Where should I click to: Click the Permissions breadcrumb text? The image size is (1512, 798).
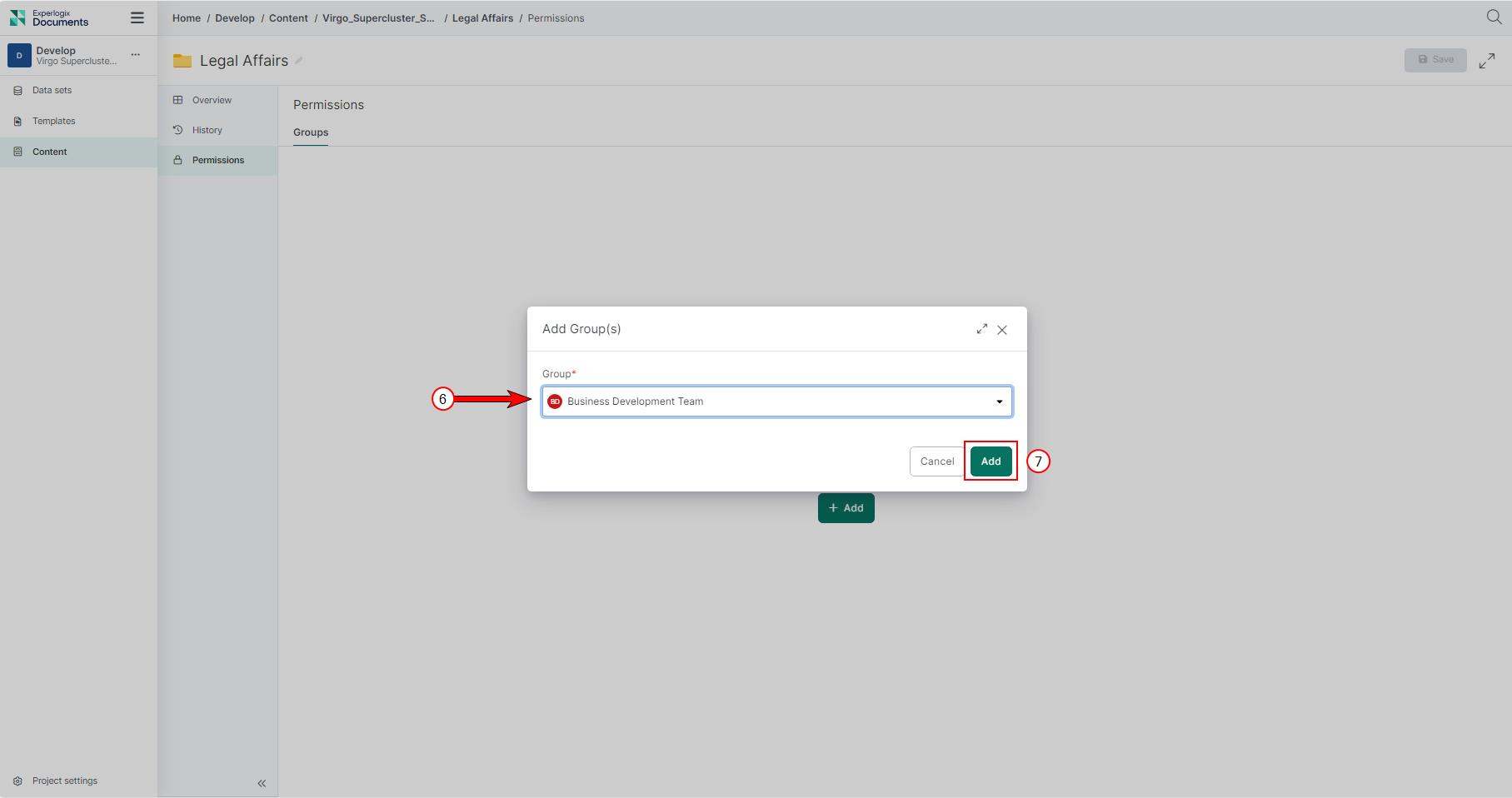pyautogui.click(x=556, y=18)
